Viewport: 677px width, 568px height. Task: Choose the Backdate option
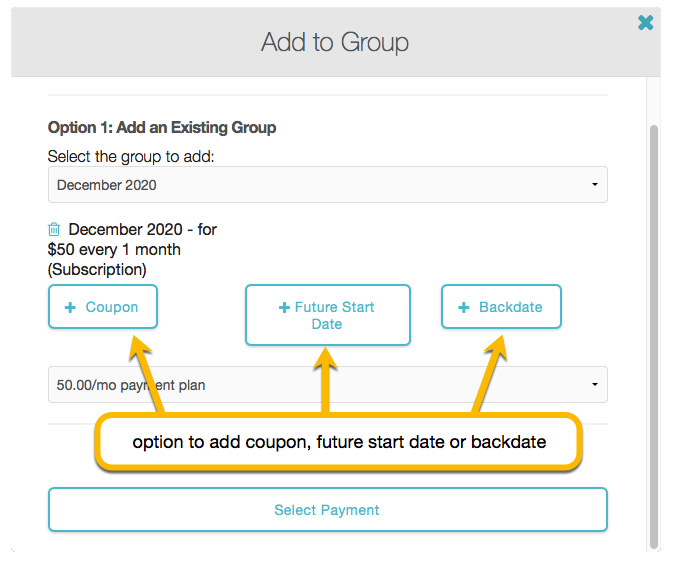tap(501, 307)
